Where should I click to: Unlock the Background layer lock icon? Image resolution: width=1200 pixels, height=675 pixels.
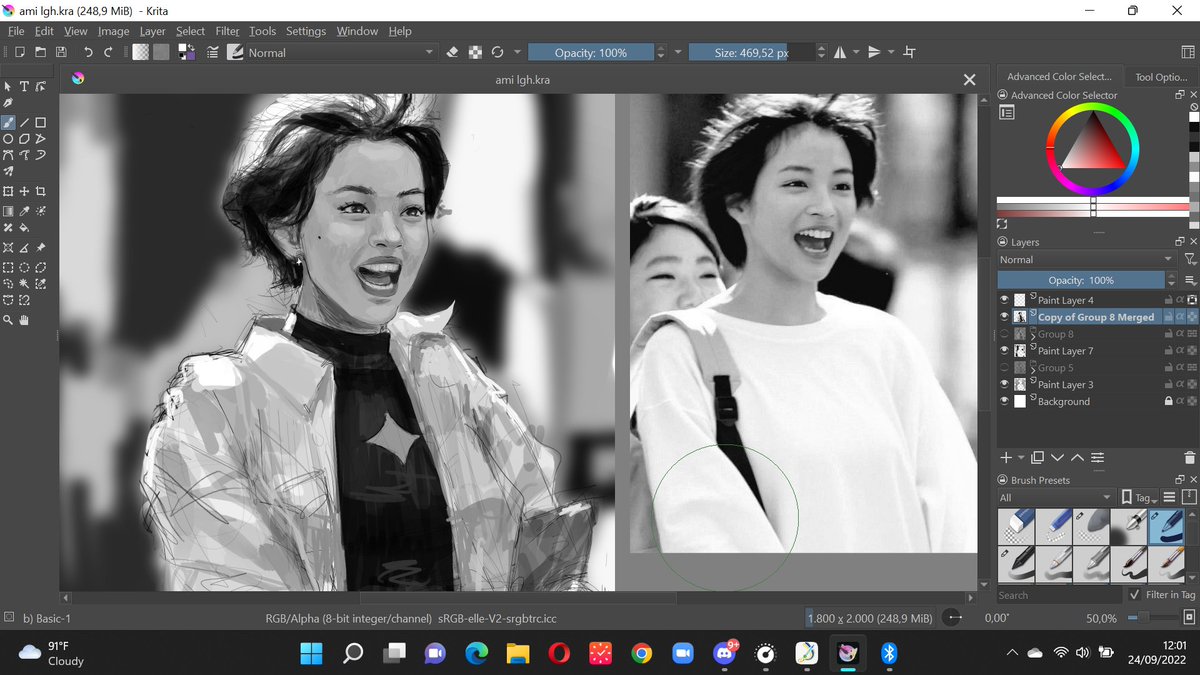click(1168, 401)
